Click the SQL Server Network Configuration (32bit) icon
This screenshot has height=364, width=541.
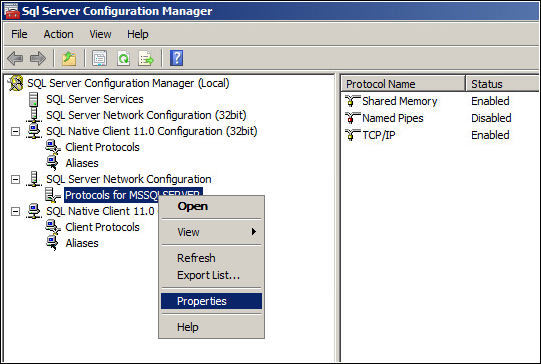[34, 115]
